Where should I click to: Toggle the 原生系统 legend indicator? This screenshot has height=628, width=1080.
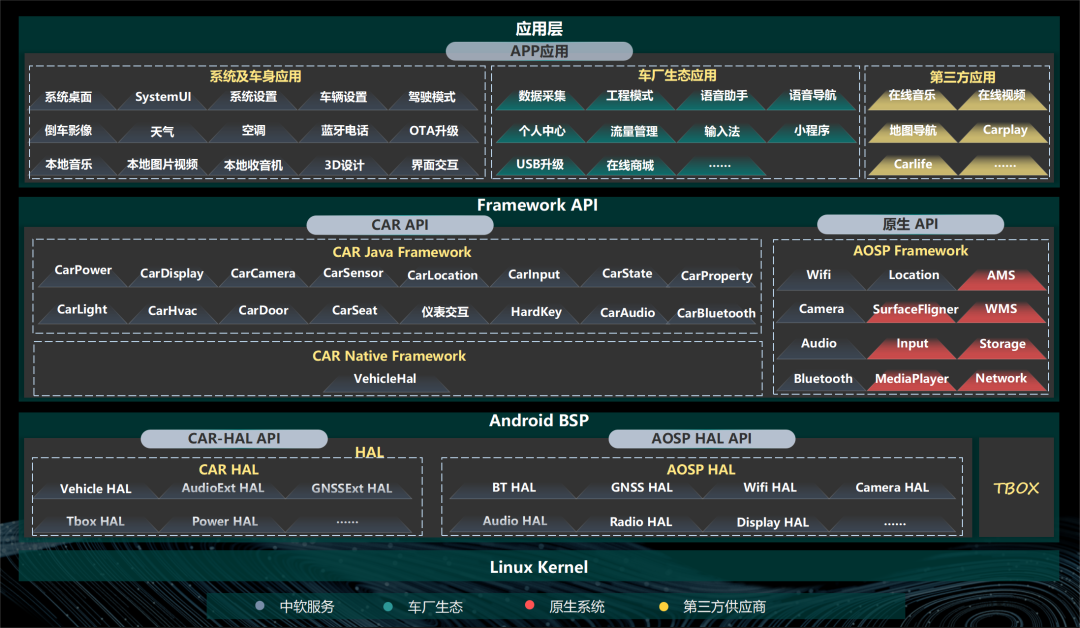[x=527, y=605]
